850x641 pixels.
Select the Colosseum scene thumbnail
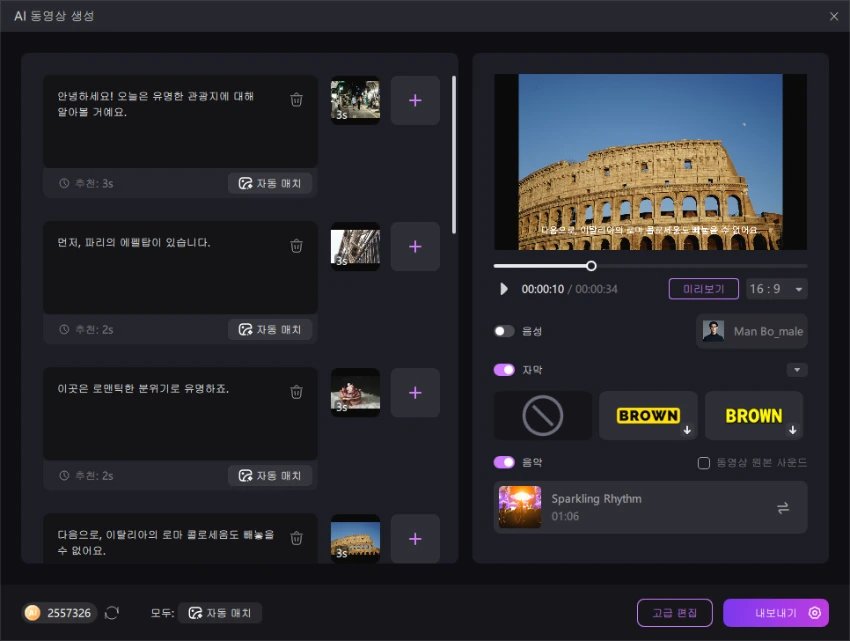(355, 539)
